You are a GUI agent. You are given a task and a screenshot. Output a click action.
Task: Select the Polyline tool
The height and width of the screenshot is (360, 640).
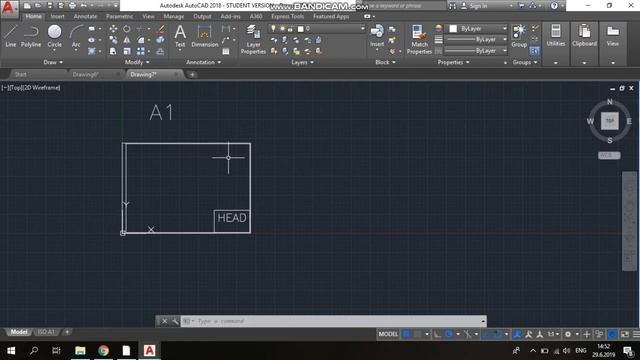(31, 36)
